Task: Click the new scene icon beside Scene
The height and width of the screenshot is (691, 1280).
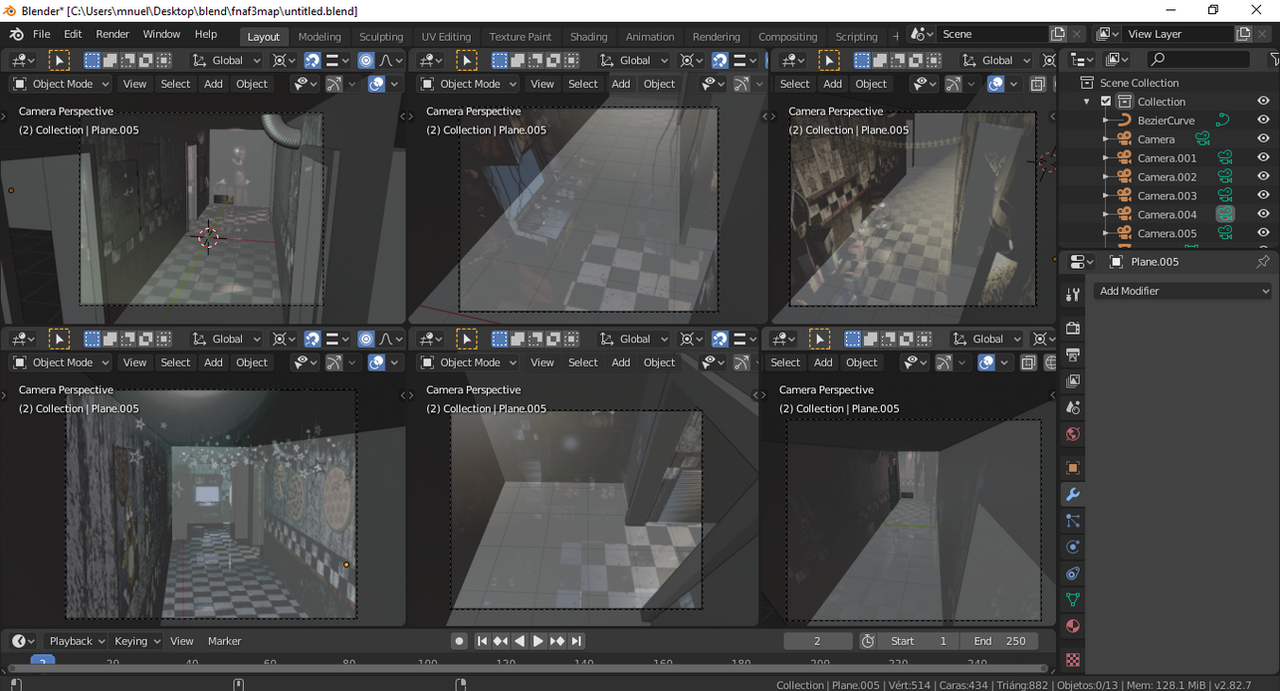Action: point(1058,34)
